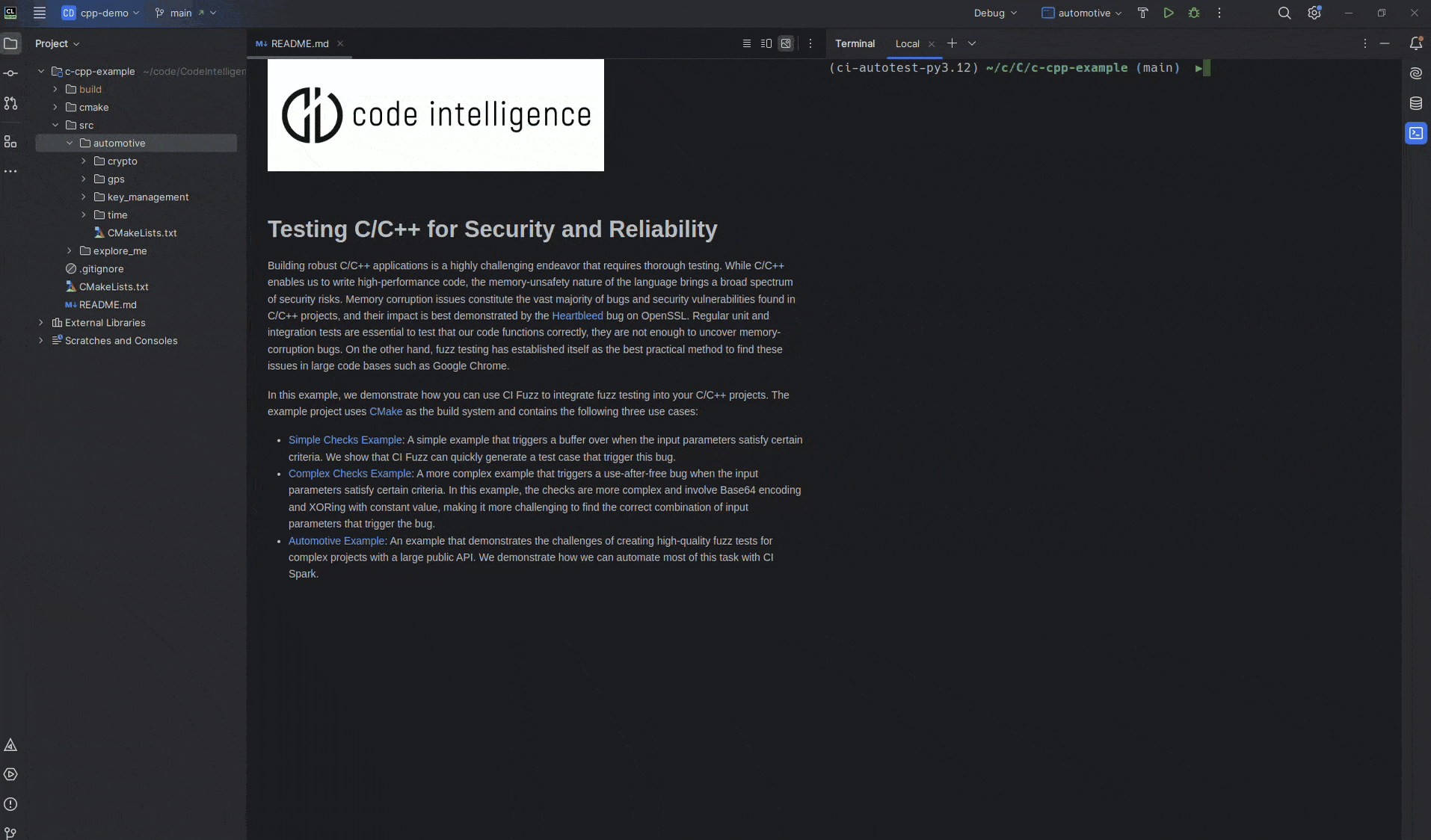Expand the key_management folder

[84, 197]
